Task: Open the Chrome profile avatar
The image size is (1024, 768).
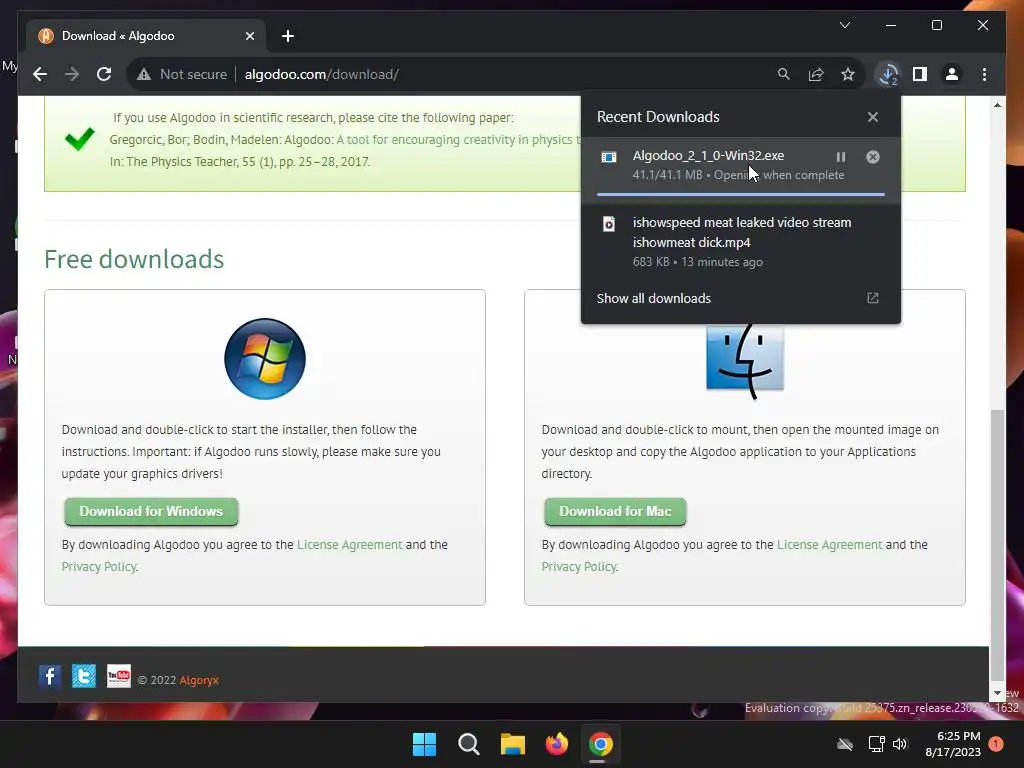Action: (x=952, y=74)
